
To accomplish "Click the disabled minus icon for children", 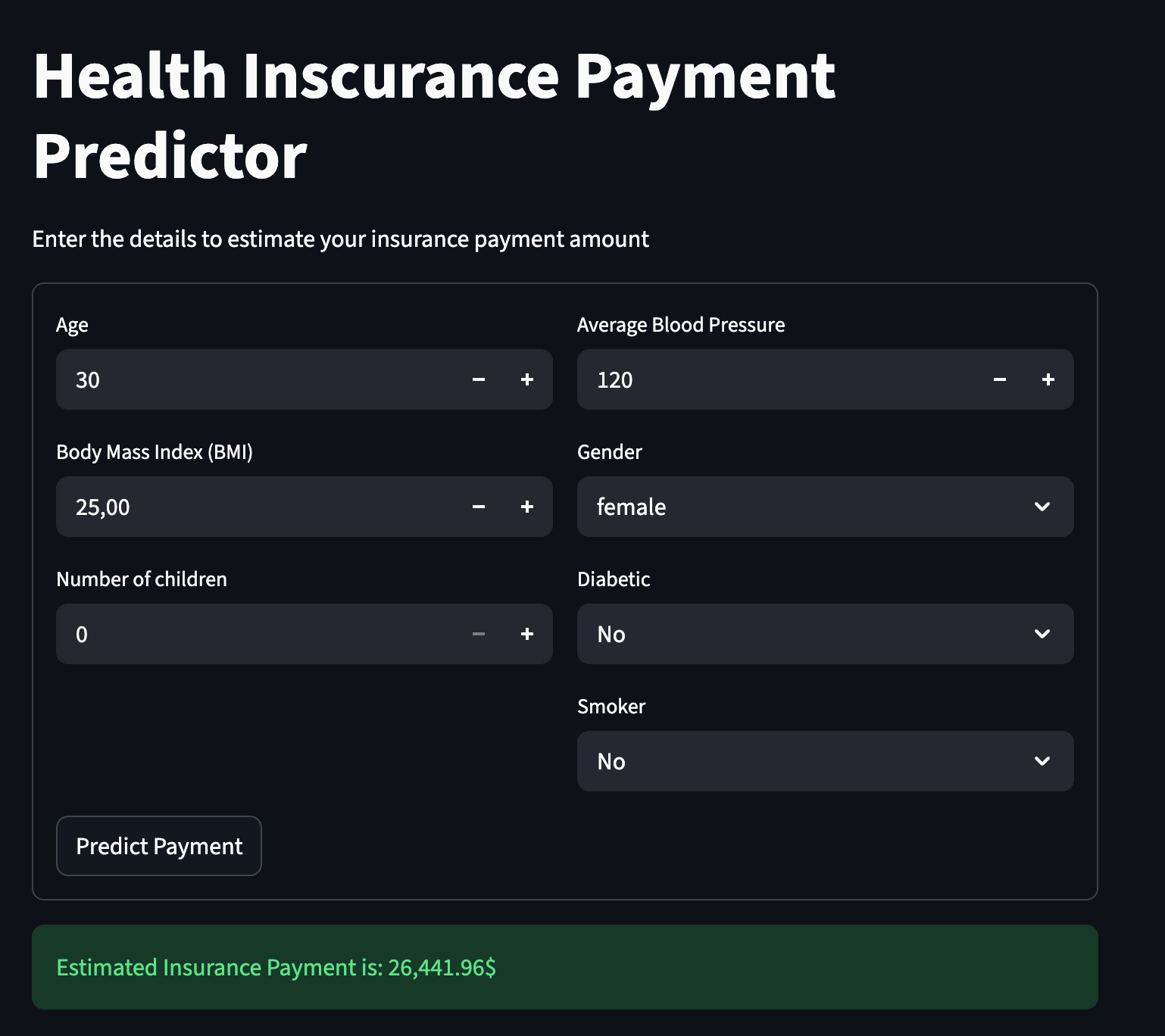I will pos(479,634).
